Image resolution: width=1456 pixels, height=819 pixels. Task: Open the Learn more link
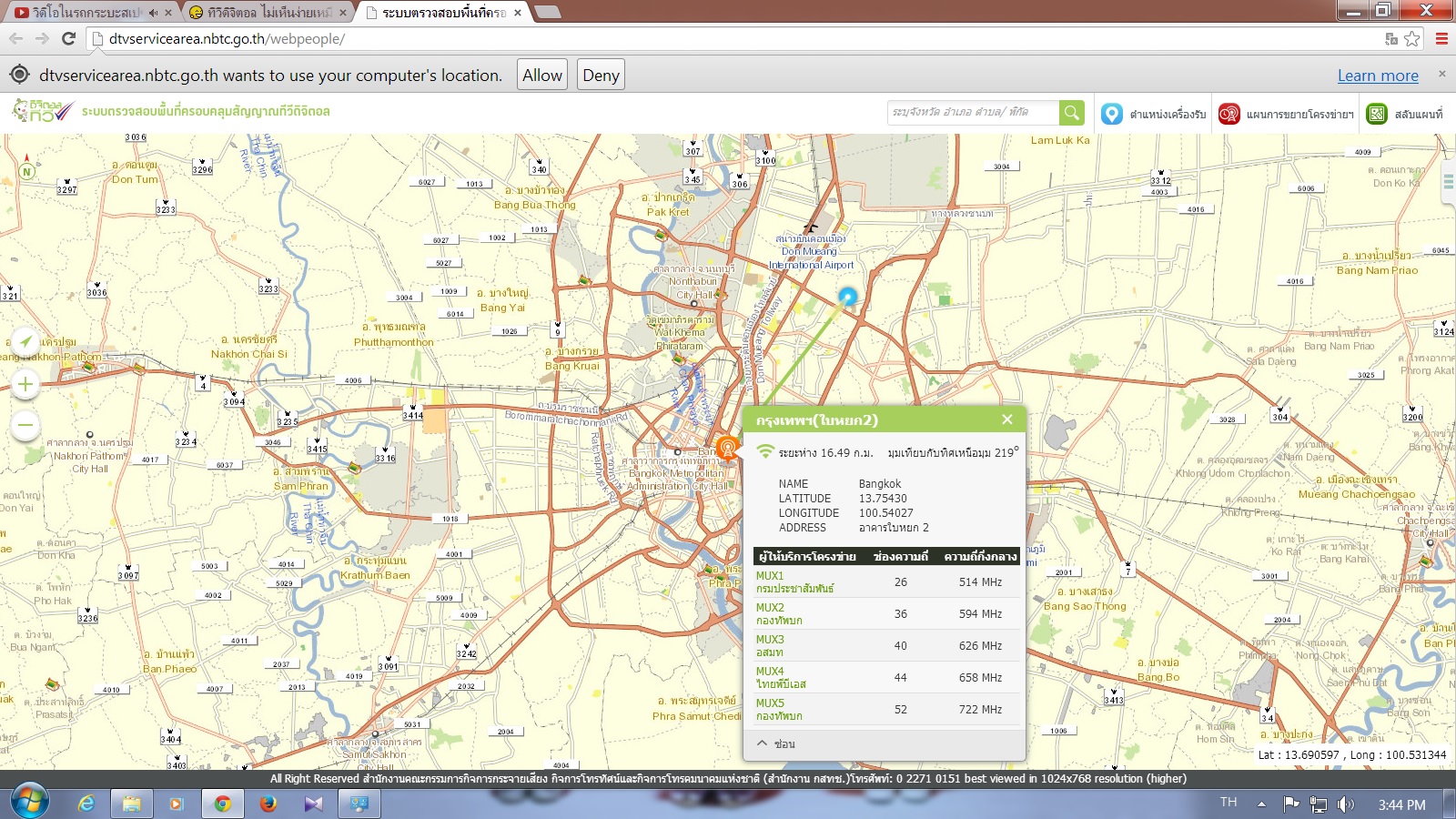(x=1377, y=76)
